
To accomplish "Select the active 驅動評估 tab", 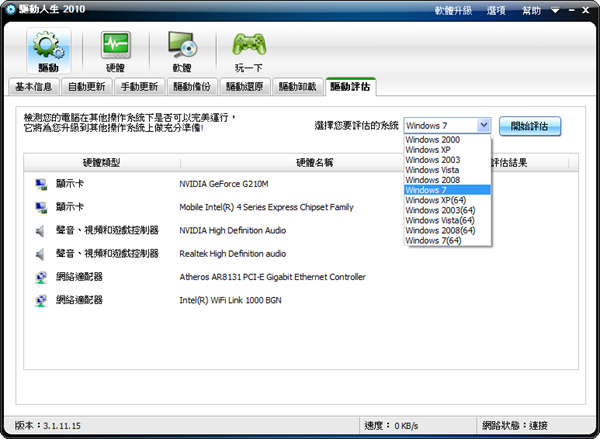I will 351,87.
